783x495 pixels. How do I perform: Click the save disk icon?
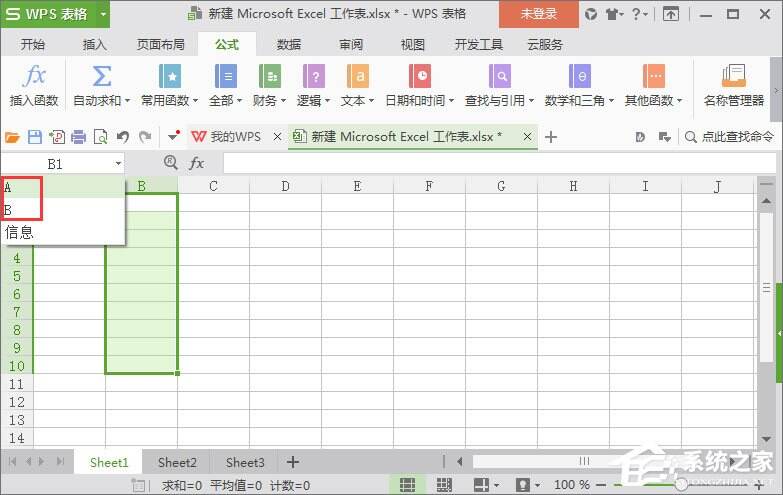pyautogui.click(x=34, y=137)
